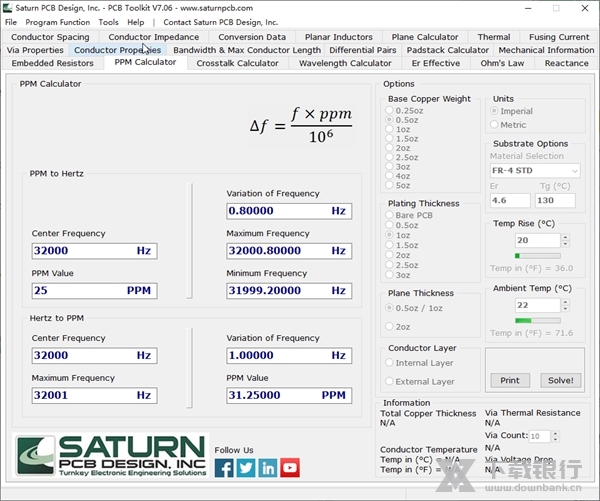
Task: Select 3oz plating thickness
Action: (389, 275)
